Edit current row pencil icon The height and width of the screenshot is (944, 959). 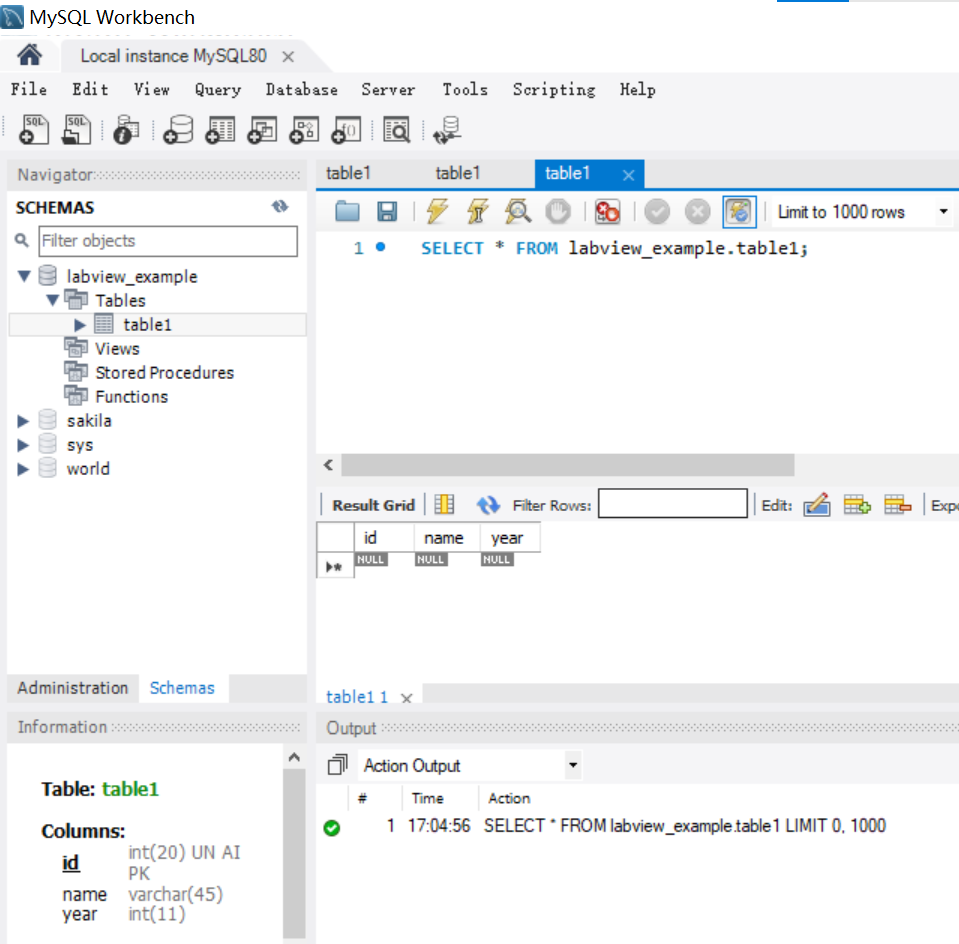click(x=816, y=505)
